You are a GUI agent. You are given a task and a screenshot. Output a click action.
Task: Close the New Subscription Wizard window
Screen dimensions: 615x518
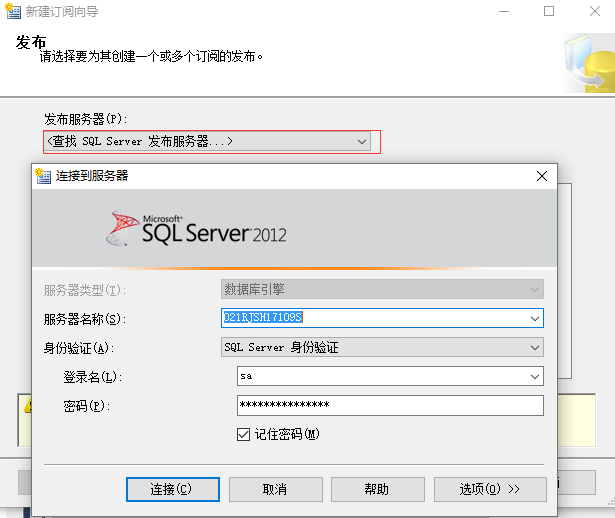[593, 11]
